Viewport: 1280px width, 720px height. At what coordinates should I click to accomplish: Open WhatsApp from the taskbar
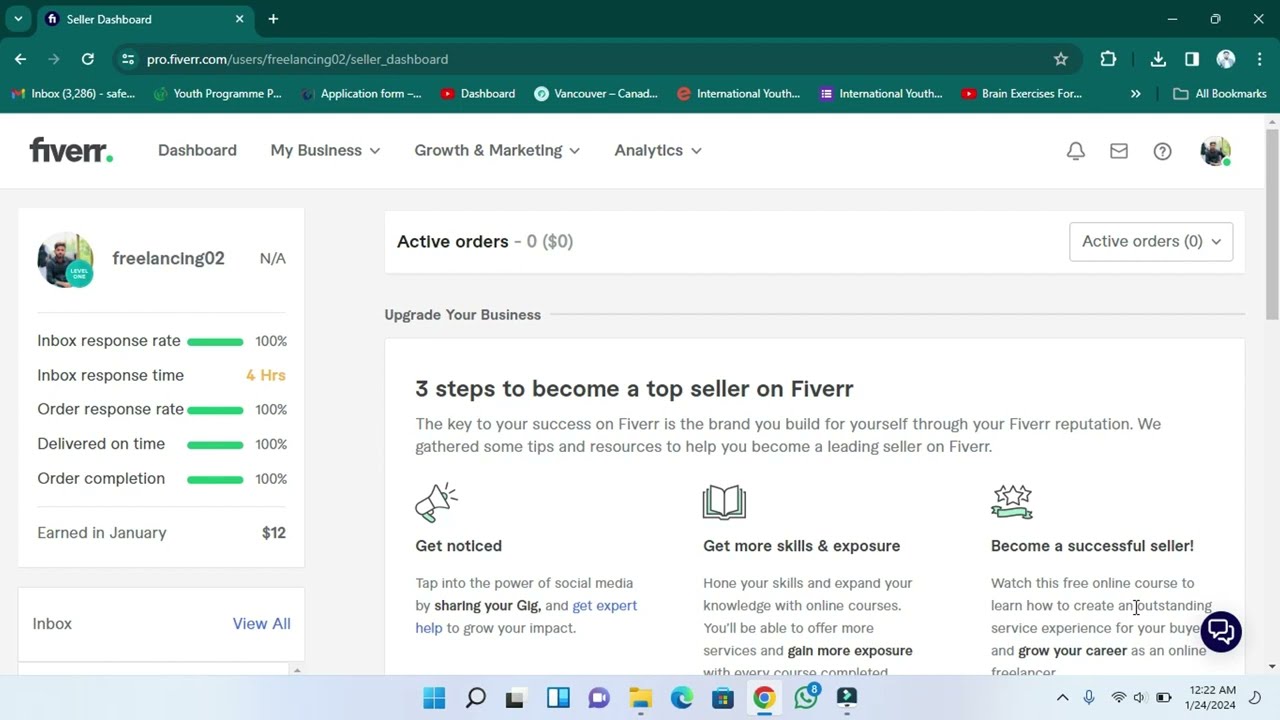[x=806, y=697]
